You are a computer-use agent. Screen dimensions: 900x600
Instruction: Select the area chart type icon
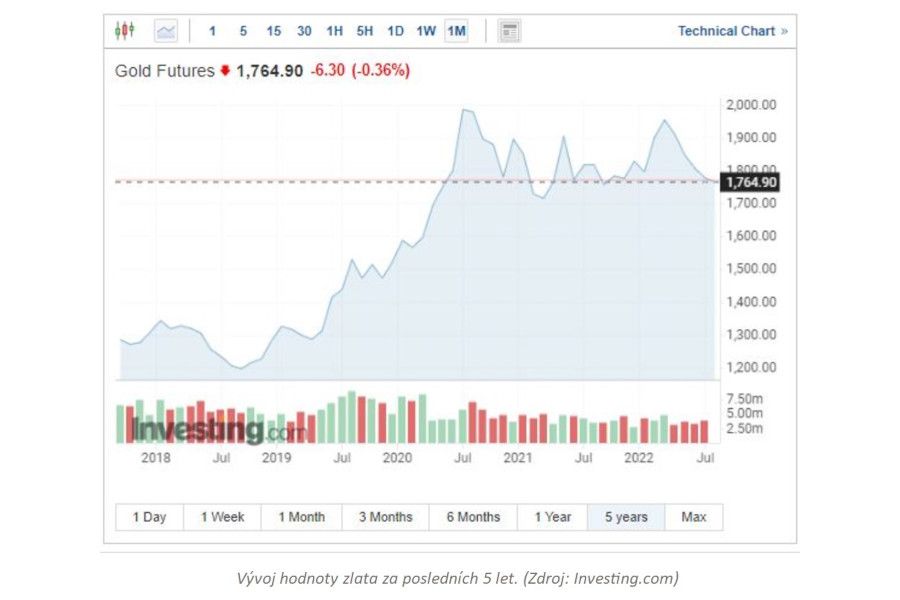click(x=165, y=31)
